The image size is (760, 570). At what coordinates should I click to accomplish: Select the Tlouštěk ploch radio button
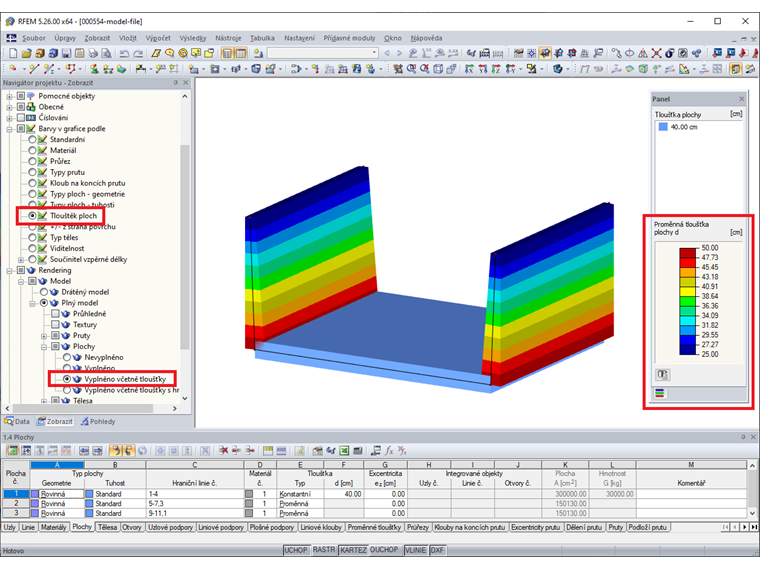coord(32,216)
